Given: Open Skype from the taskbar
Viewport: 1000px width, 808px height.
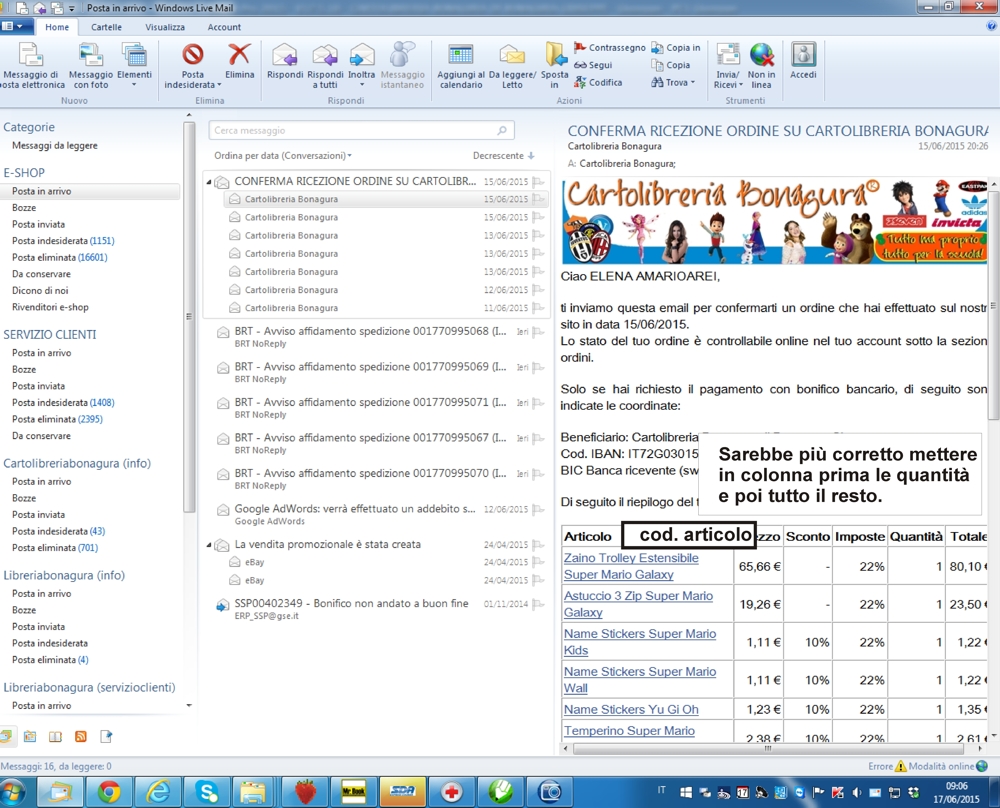Looking at the screenshot, I should tap(207, 792).
